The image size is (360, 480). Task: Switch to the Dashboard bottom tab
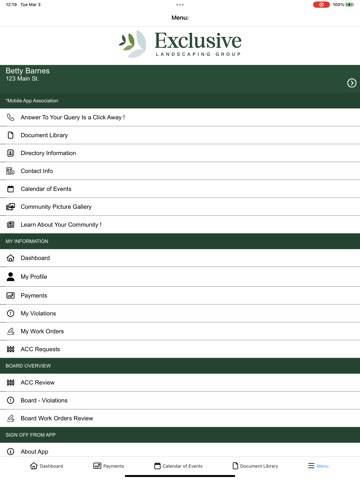(x=47, y=466)
